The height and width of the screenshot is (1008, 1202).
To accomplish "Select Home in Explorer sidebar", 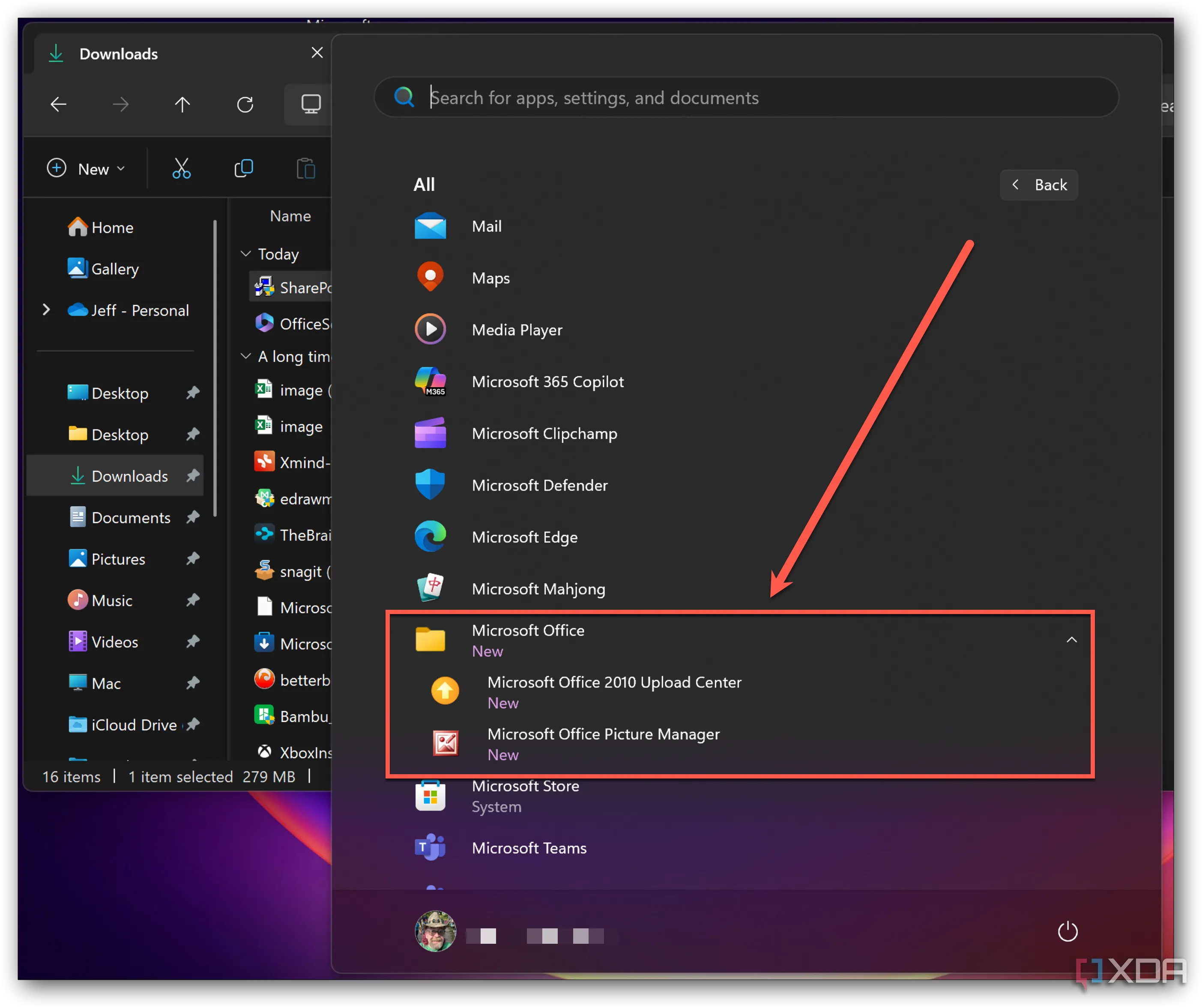I will [116, 227].
